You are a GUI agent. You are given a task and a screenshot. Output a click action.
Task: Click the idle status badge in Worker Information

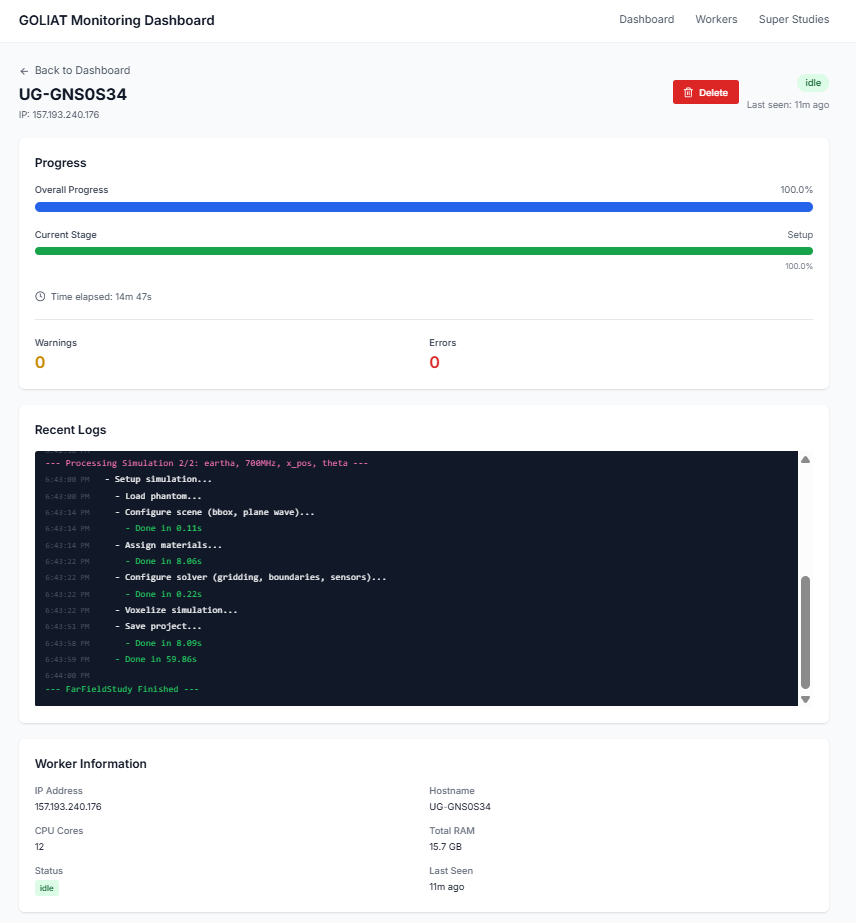46,887
